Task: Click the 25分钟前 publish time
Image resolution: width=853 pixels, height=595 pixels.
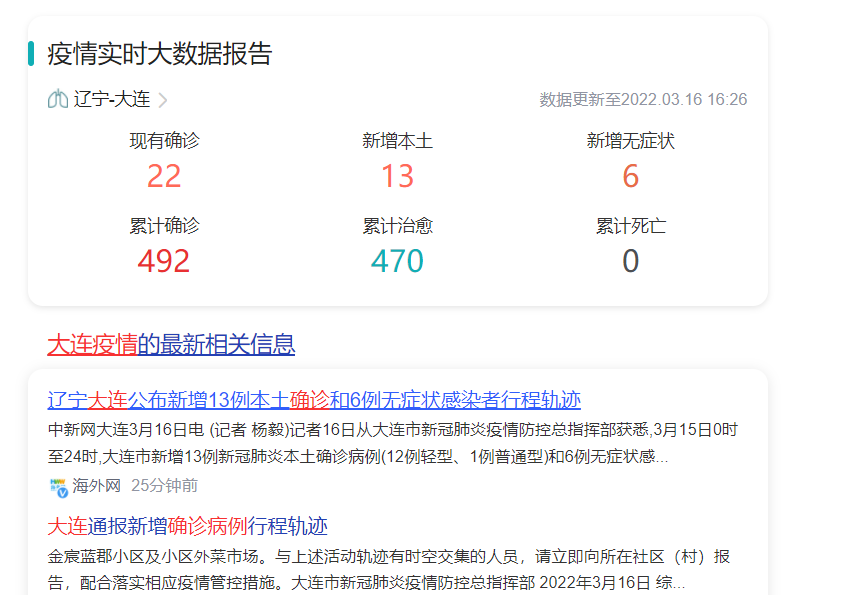Action: [x=164, y=486]
